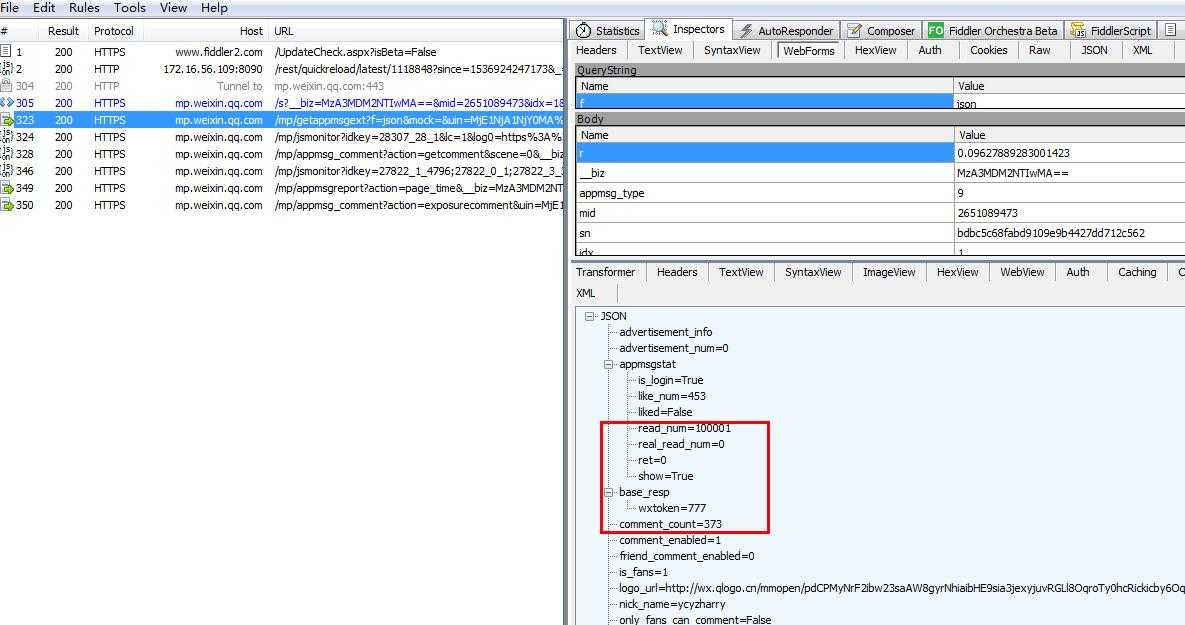Collapse the base_resp tree node

pyautogui.click(x=608, y=492)
